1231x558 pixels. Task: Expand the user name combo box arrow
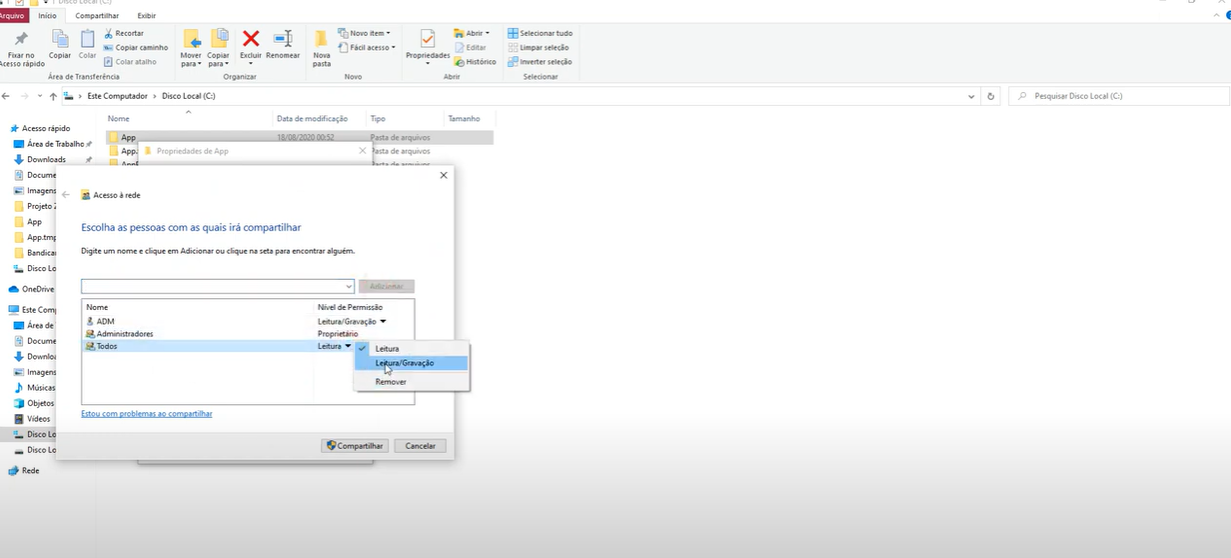pos(348,286)
